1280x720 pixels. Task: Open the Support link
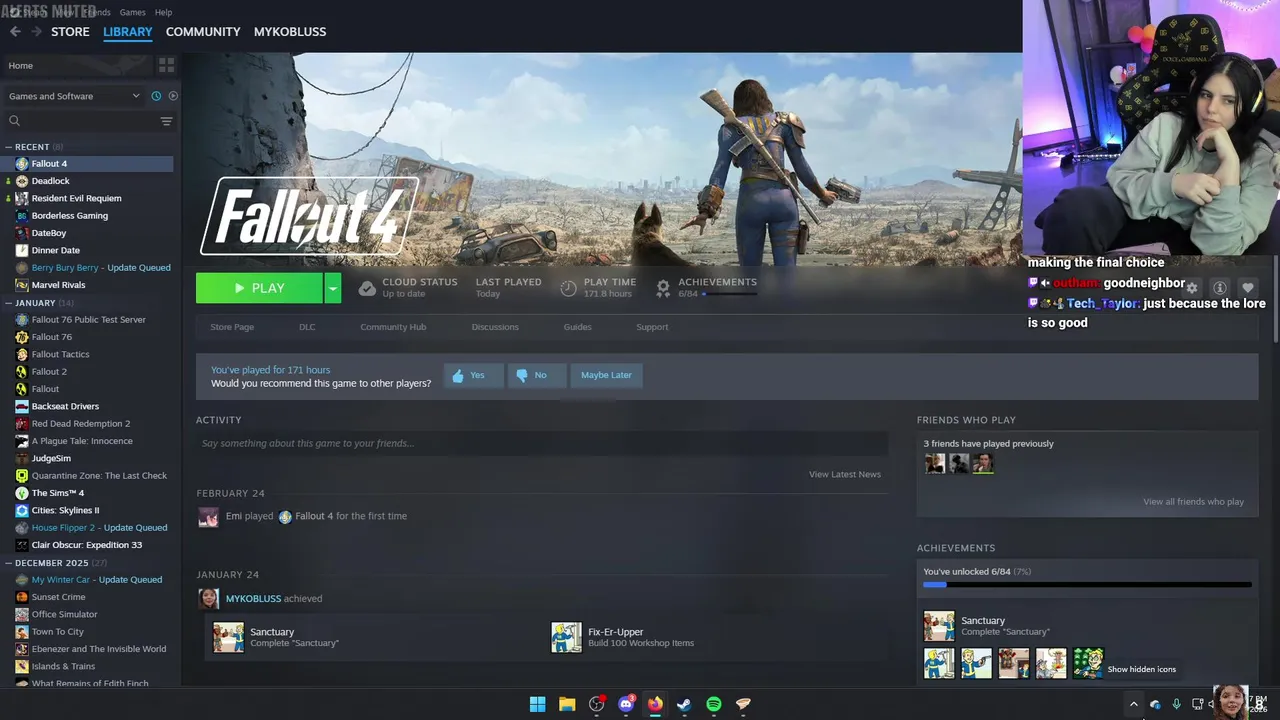pyautogui.click(x=652, y=327)
